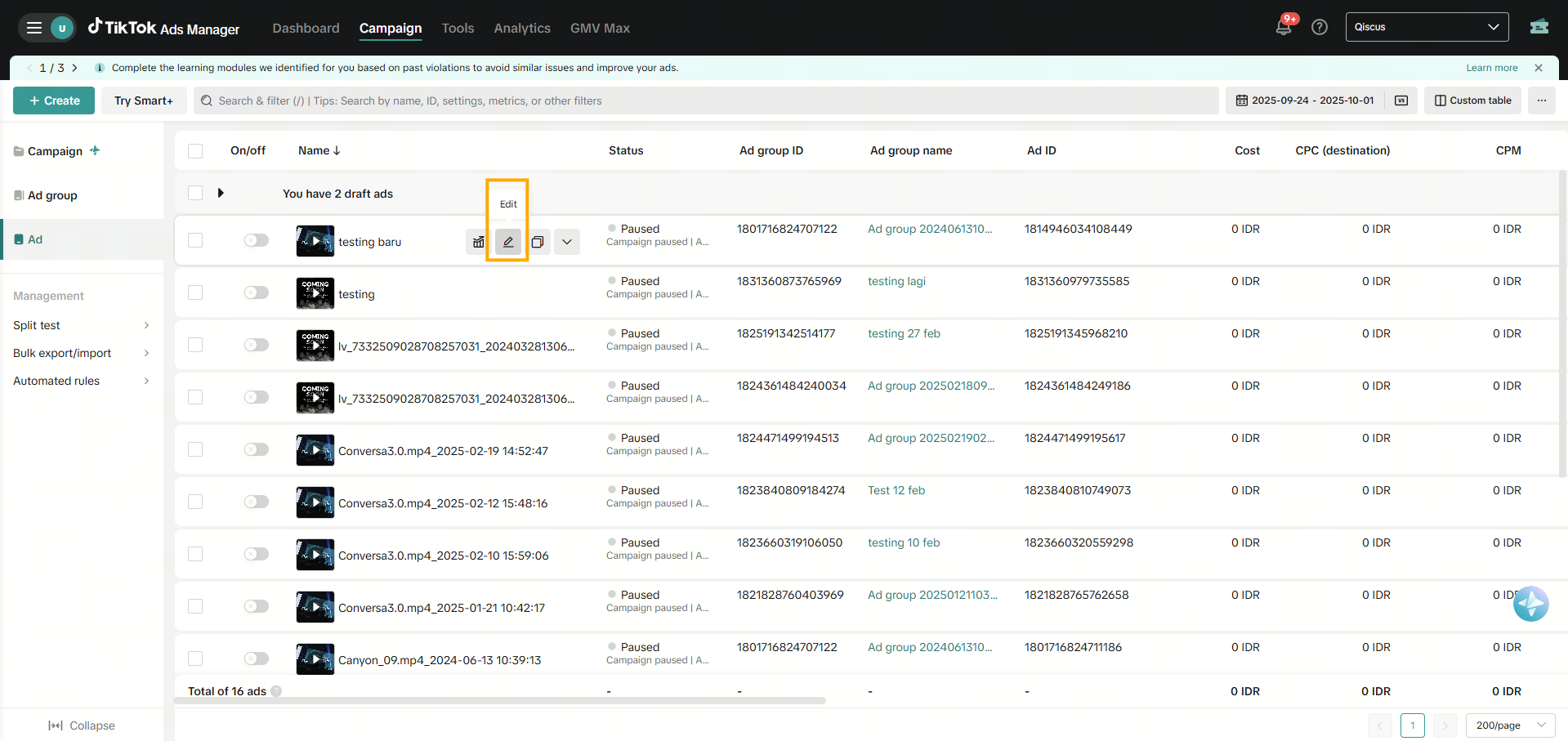The image size is (1568, 741).
Task: Open the testing lagi ad group link
Action: [896, 281]
